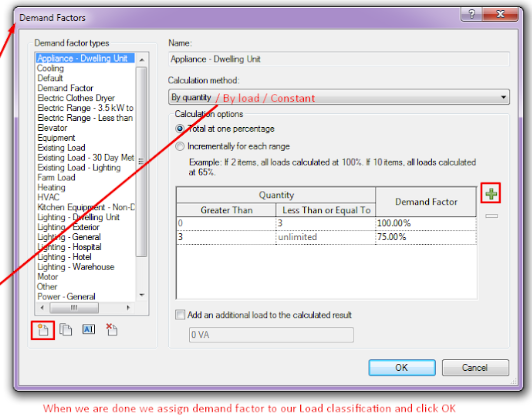Click the Cancel button
This screenshot has height=419, width=532.
475,367
